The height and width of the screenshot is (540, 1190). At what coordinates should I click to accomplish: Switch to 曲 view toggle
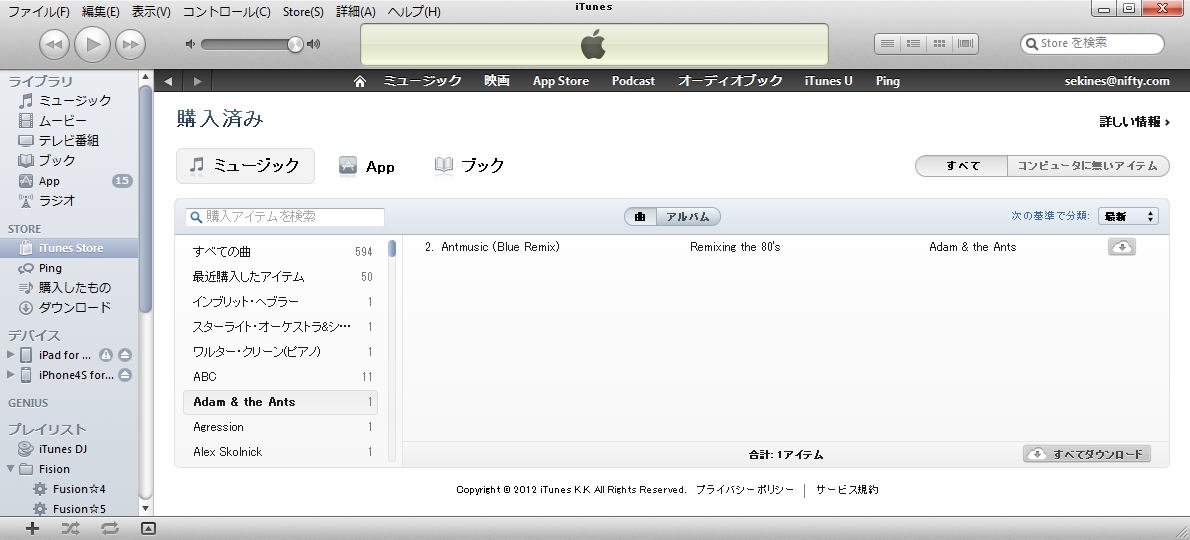(641, 217)
